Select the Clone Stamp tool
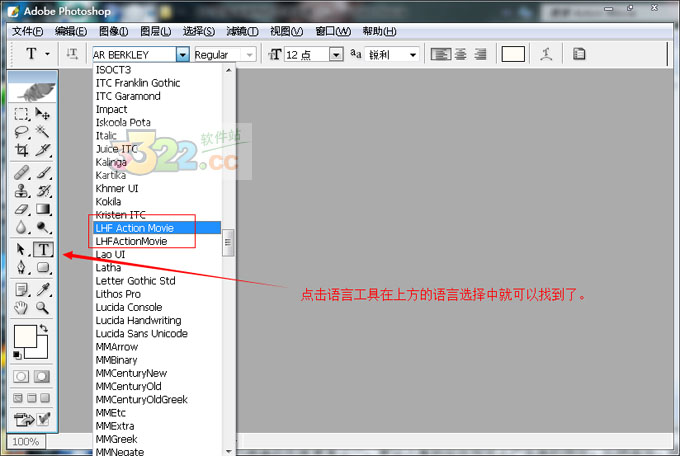 tap(21, 191)
